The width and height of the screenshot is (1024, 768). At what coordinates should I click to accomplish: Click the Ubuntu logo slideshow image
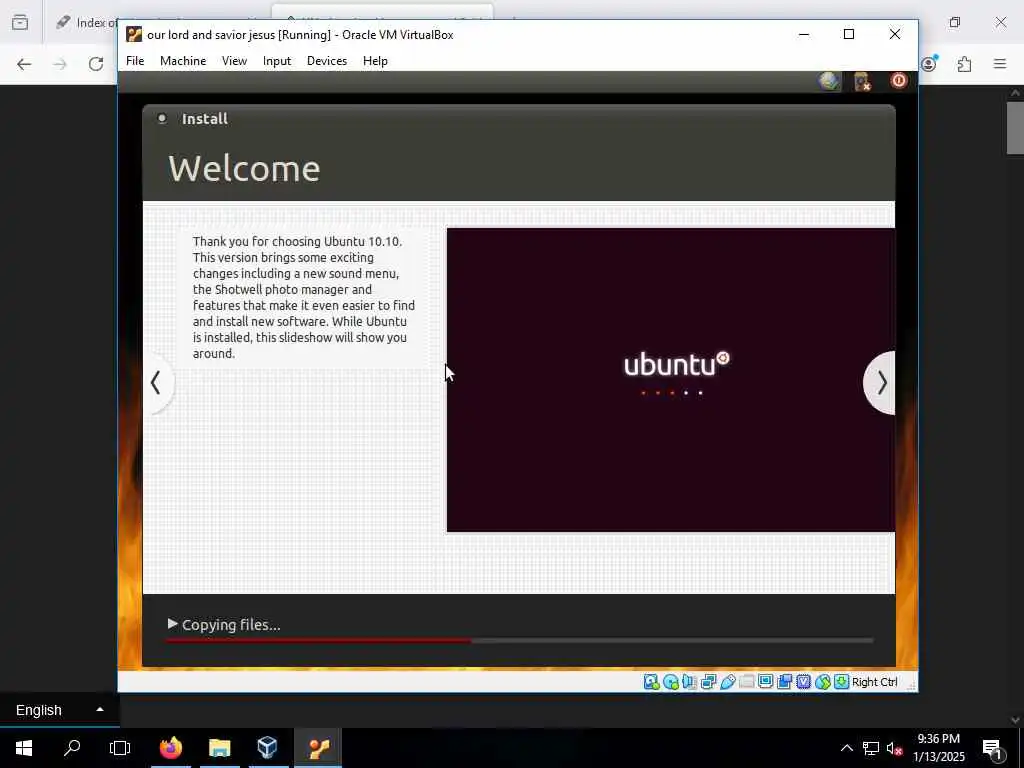(671, 380)
